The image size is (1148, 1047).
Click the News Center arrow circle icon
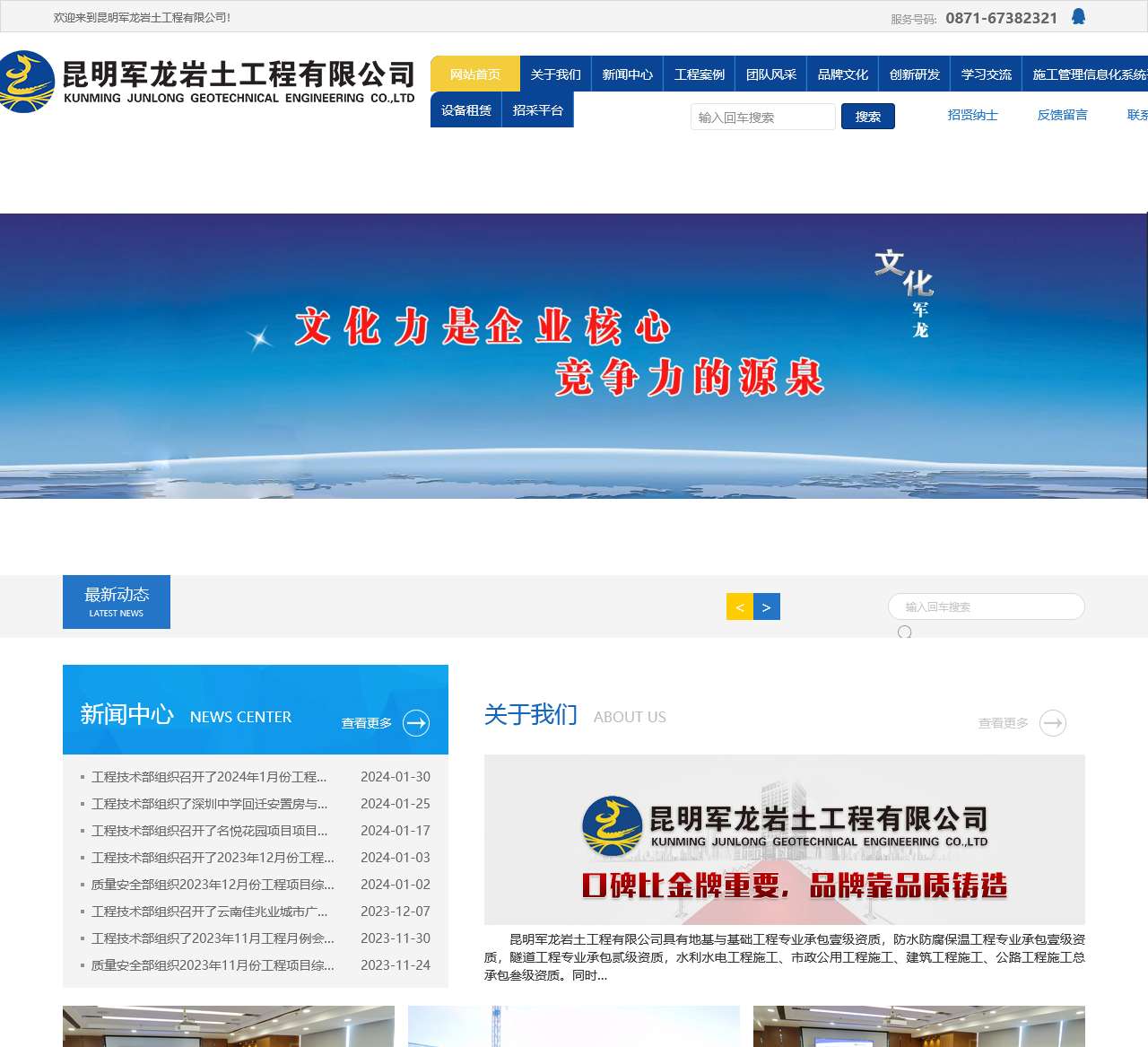[416, 723]
